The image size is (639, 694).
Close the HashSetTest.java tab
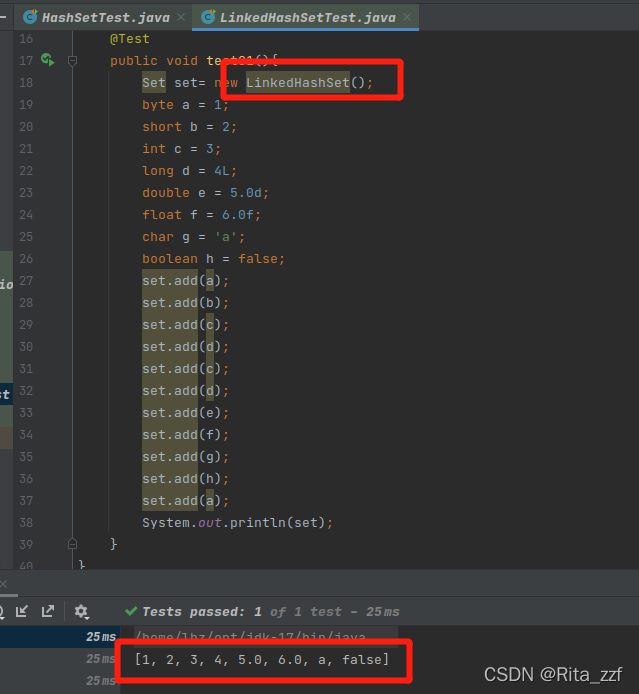pyautogui.click(x=181, y=17)
